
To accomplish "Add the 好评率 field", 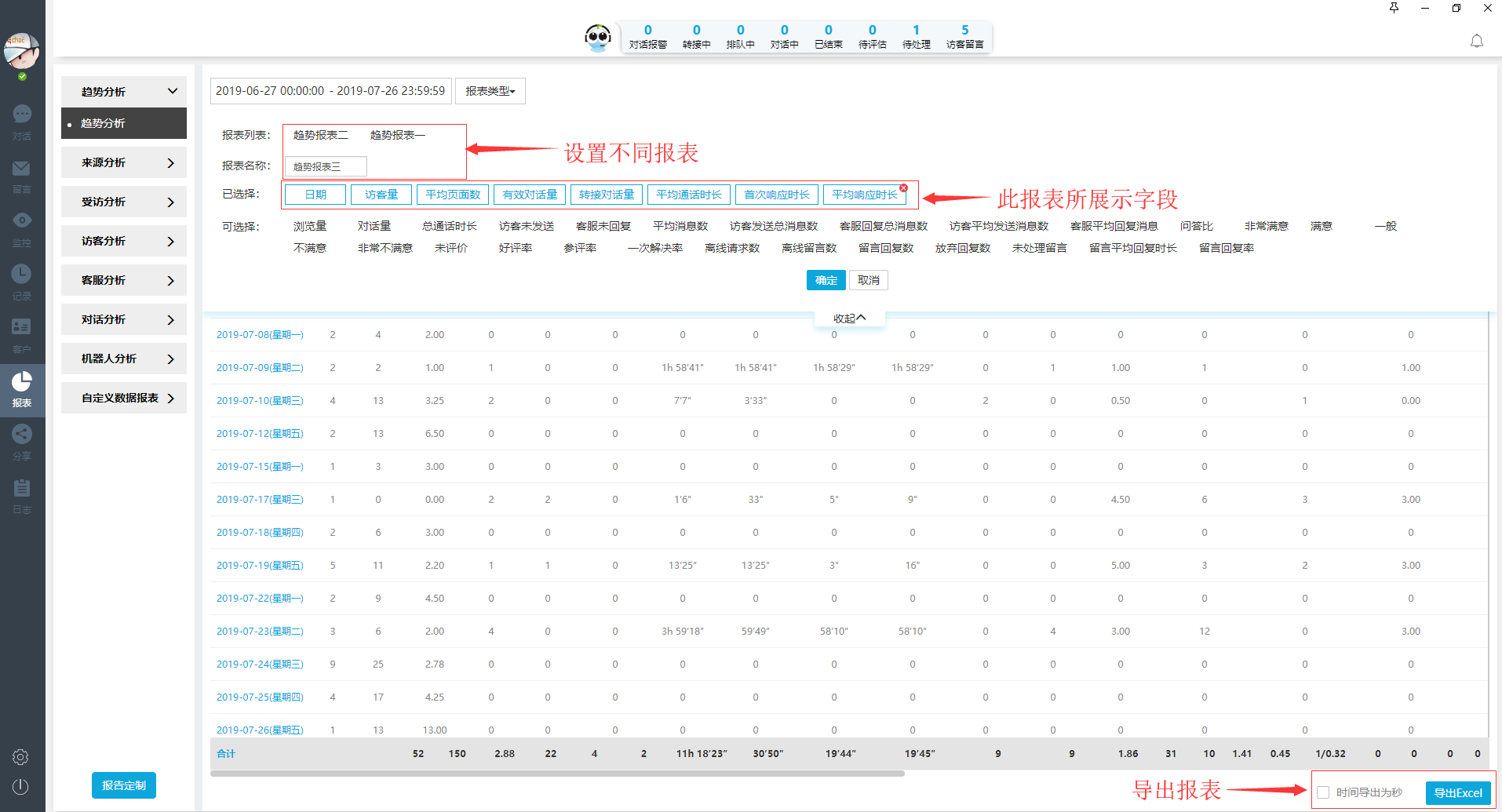I will [x=516, y=248].
